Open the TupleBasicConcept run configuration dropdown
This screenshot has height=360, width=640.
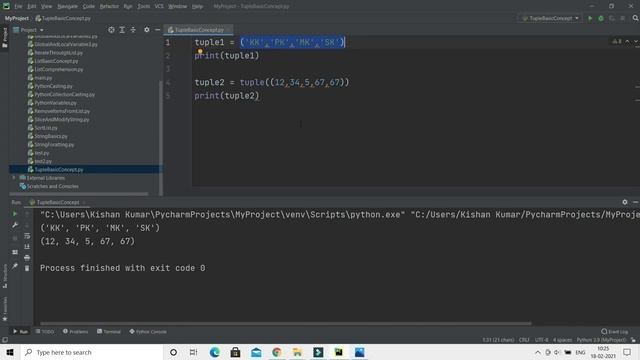[551, 18]
